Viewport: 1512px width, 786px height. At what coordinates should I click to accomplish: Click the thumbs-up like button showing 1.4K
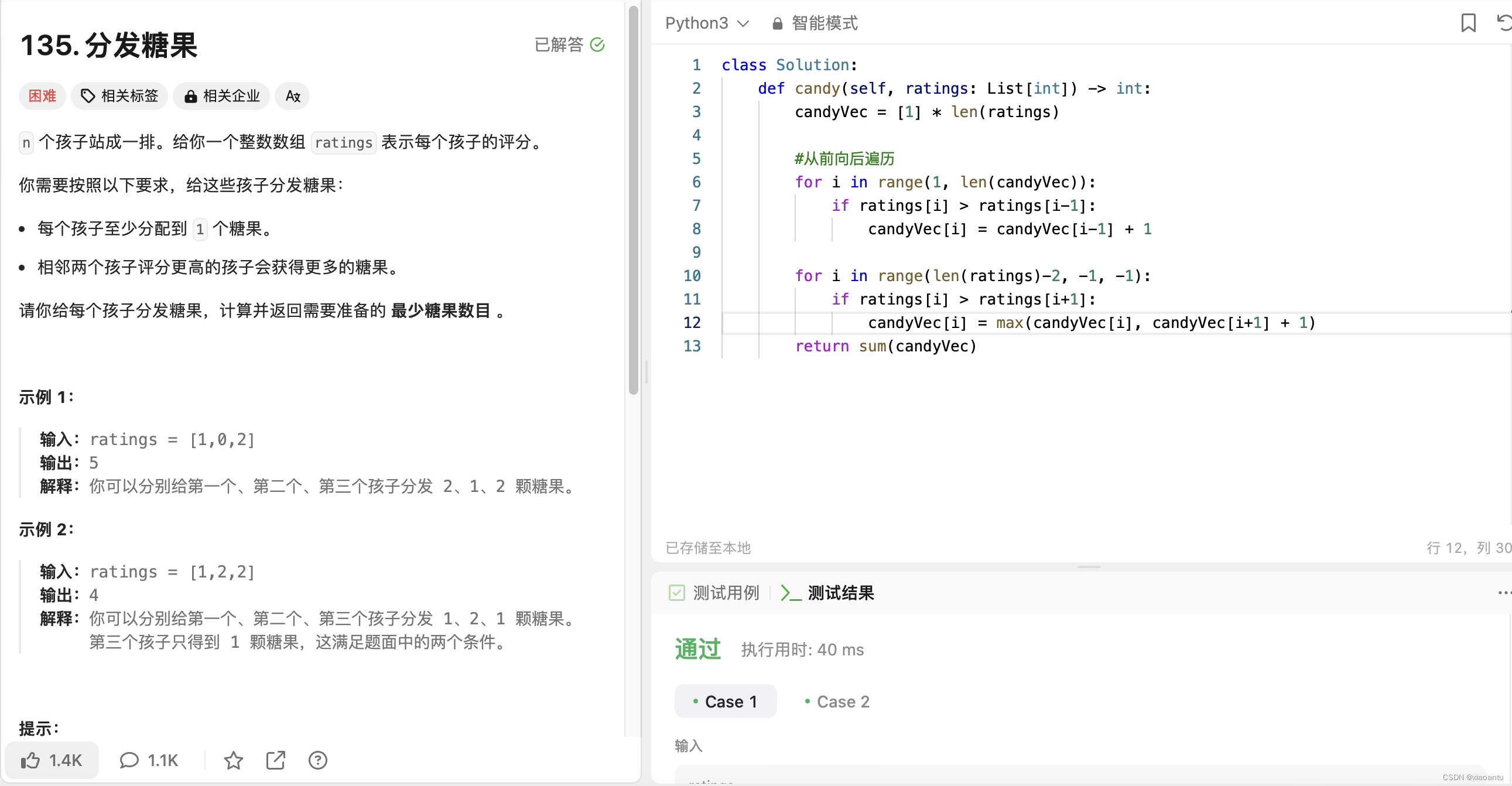52,760
